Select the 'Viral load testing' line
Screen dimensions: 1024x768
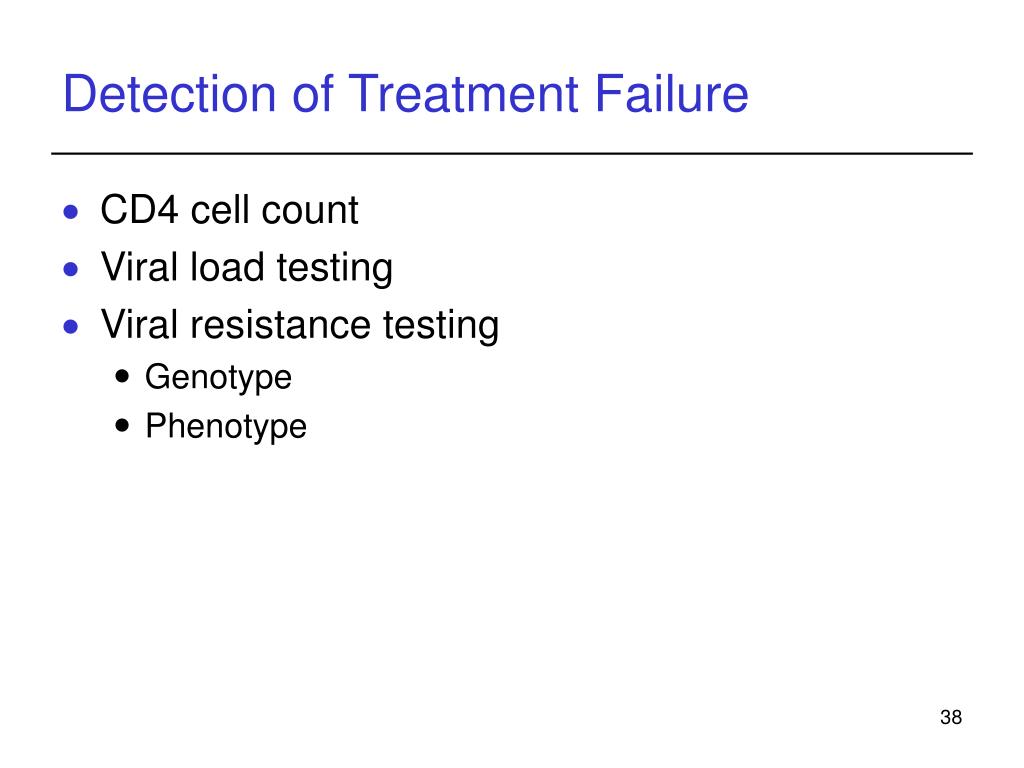pos(247,268)
